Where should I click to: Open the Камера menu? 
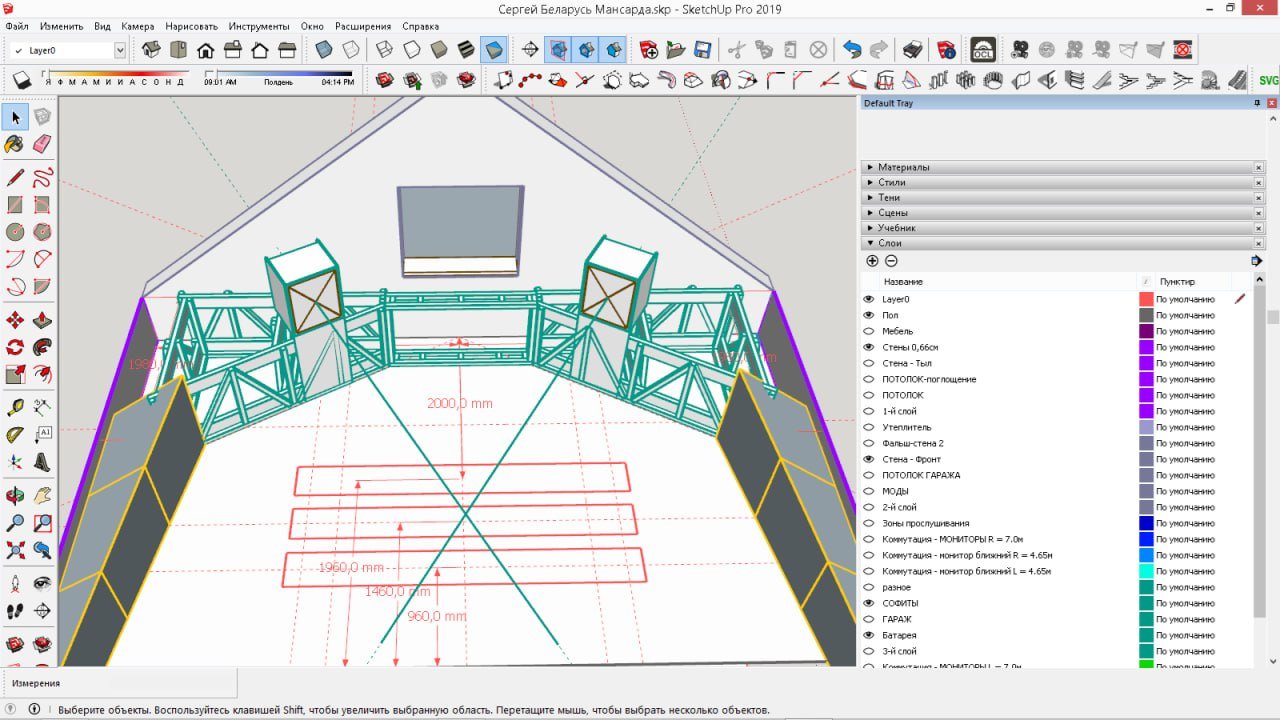(138, 26)
